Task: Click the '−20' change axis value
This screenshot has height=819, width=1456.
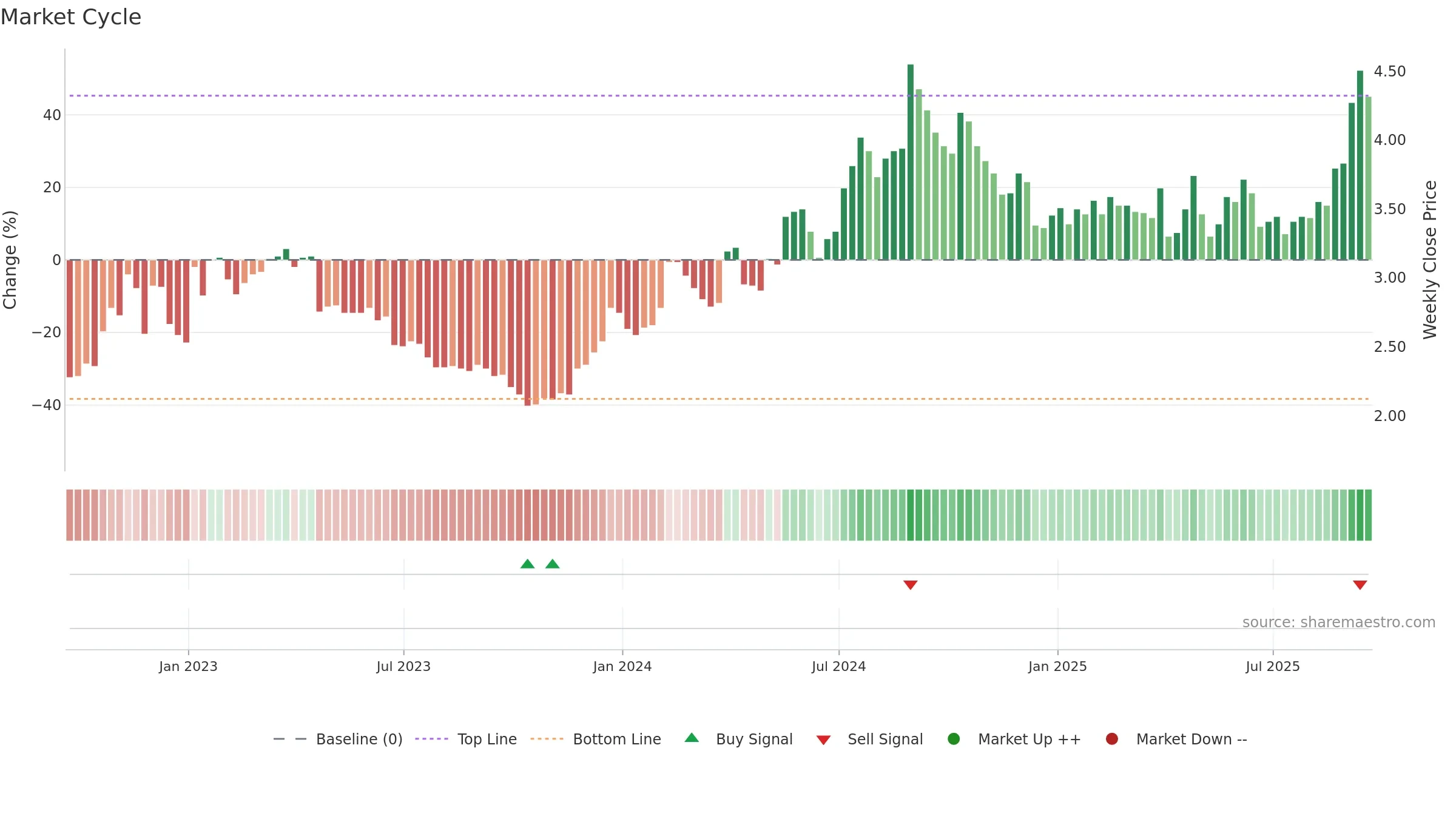Action: click(47, 332)
